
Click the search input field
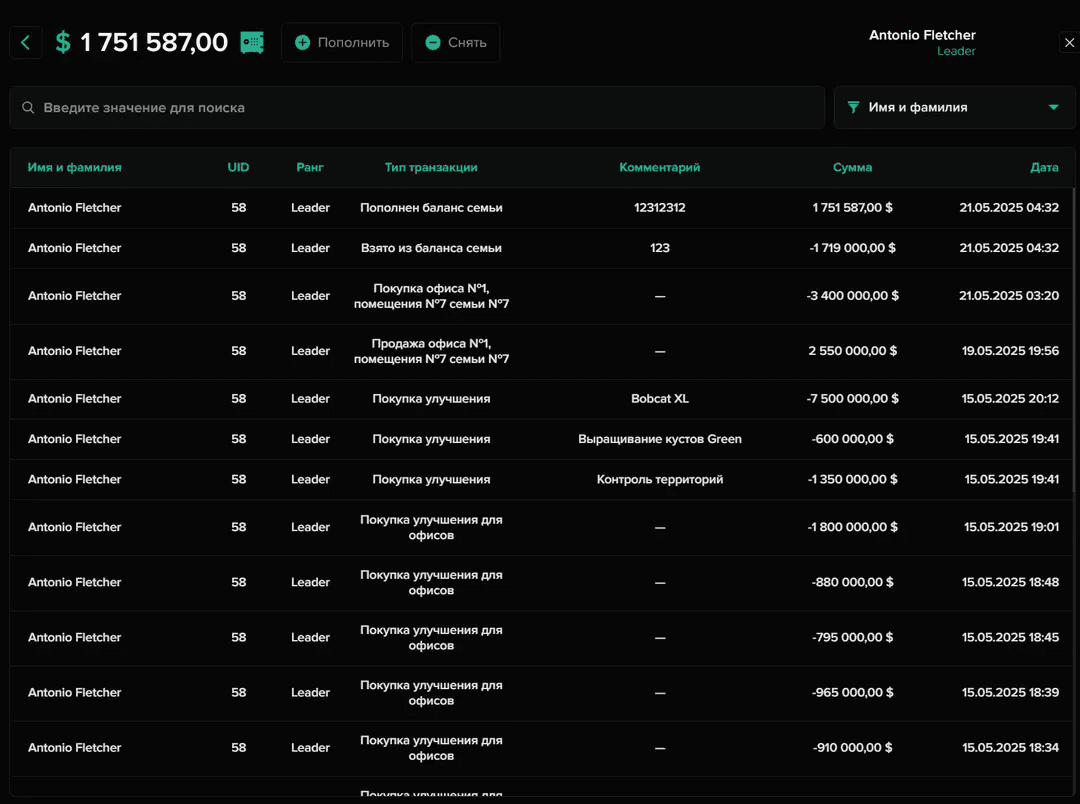420,108
